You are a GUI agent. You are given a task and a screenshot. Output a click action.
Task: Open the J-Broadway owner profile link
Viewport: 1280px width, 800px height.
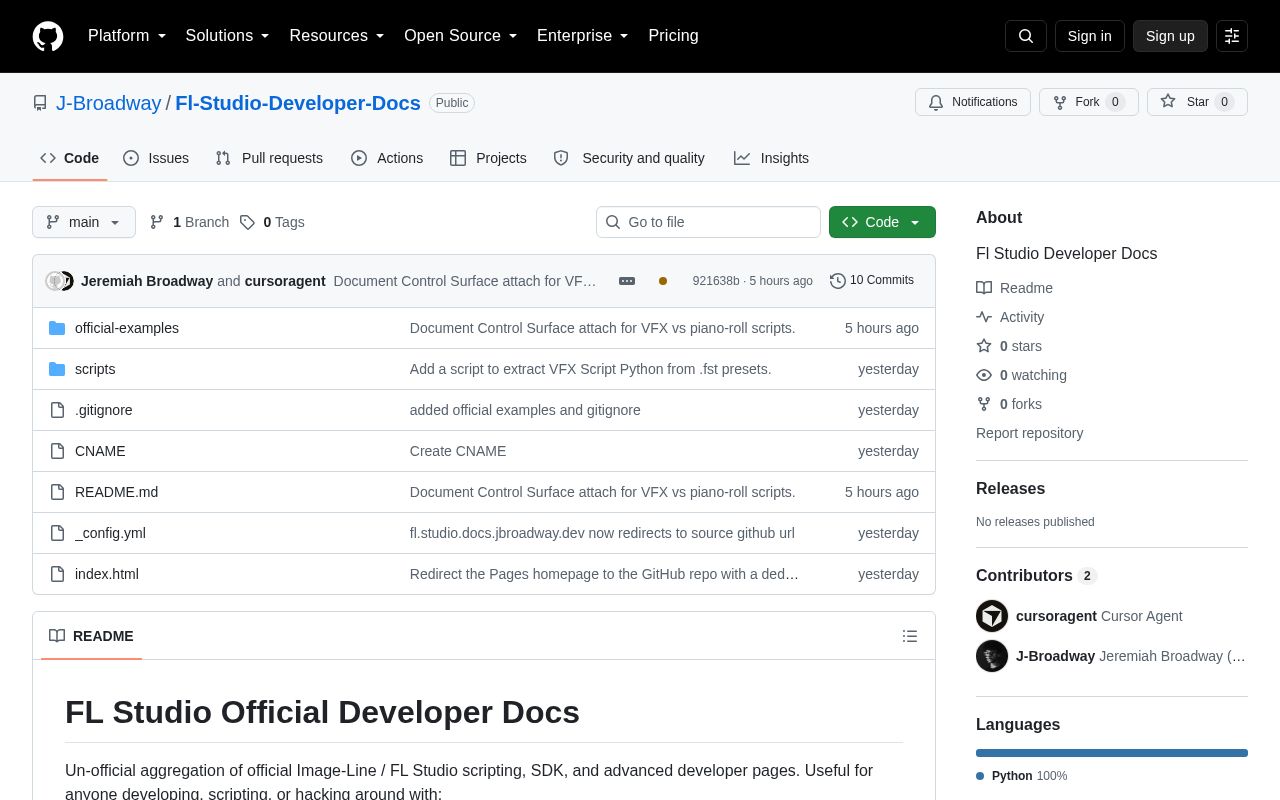tap(109, 103)
